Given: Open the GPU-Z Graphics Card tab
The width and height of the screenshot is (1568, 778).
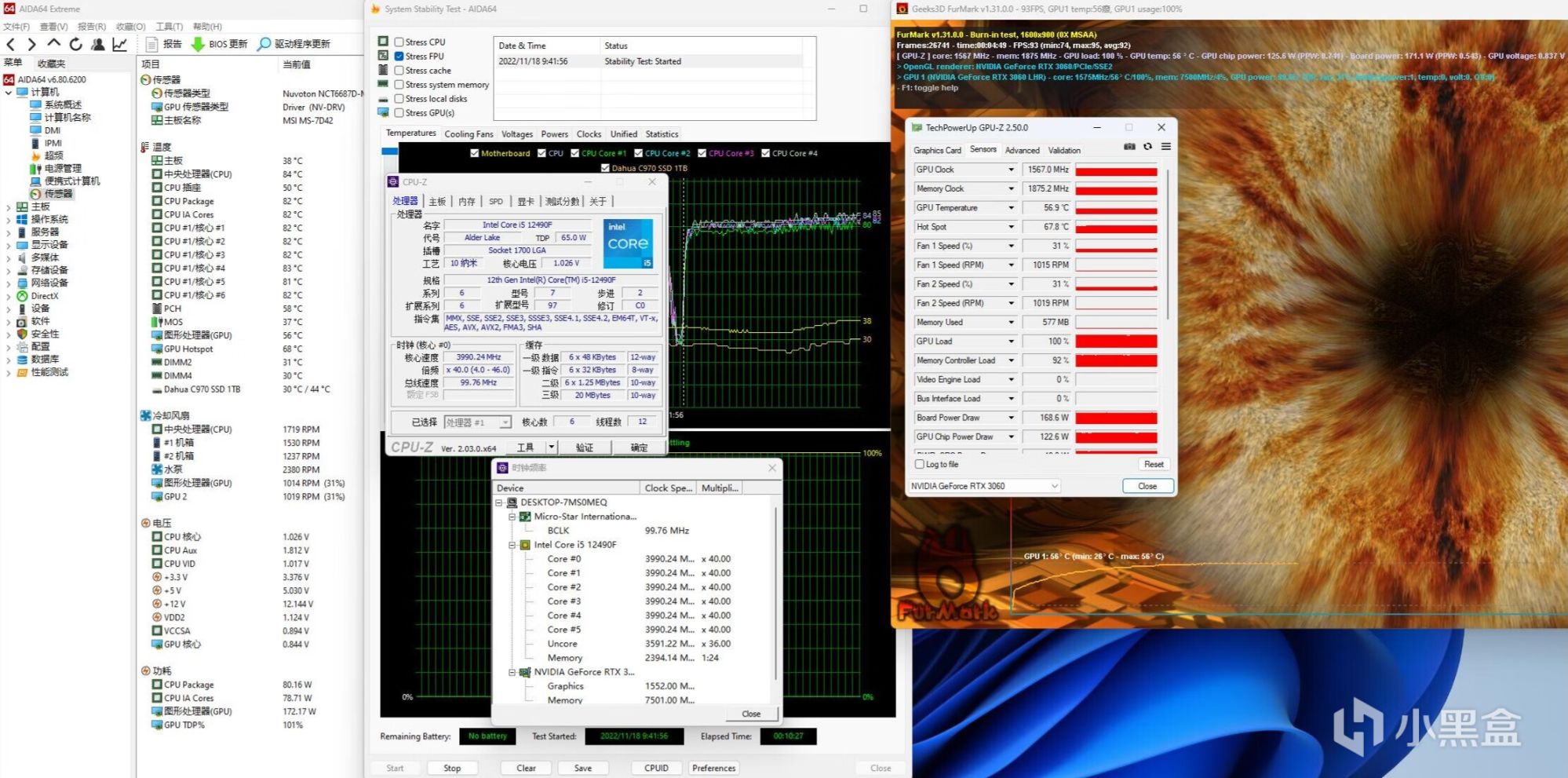Looking at the screenshot, I should click(x=937, y=150).
